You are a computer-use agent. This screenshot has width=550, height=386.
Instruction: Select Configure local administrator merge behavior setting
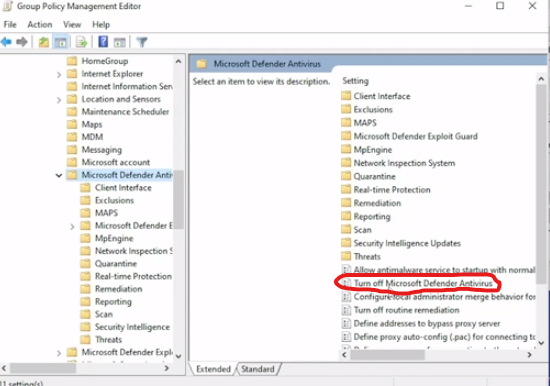pos(444,297)
